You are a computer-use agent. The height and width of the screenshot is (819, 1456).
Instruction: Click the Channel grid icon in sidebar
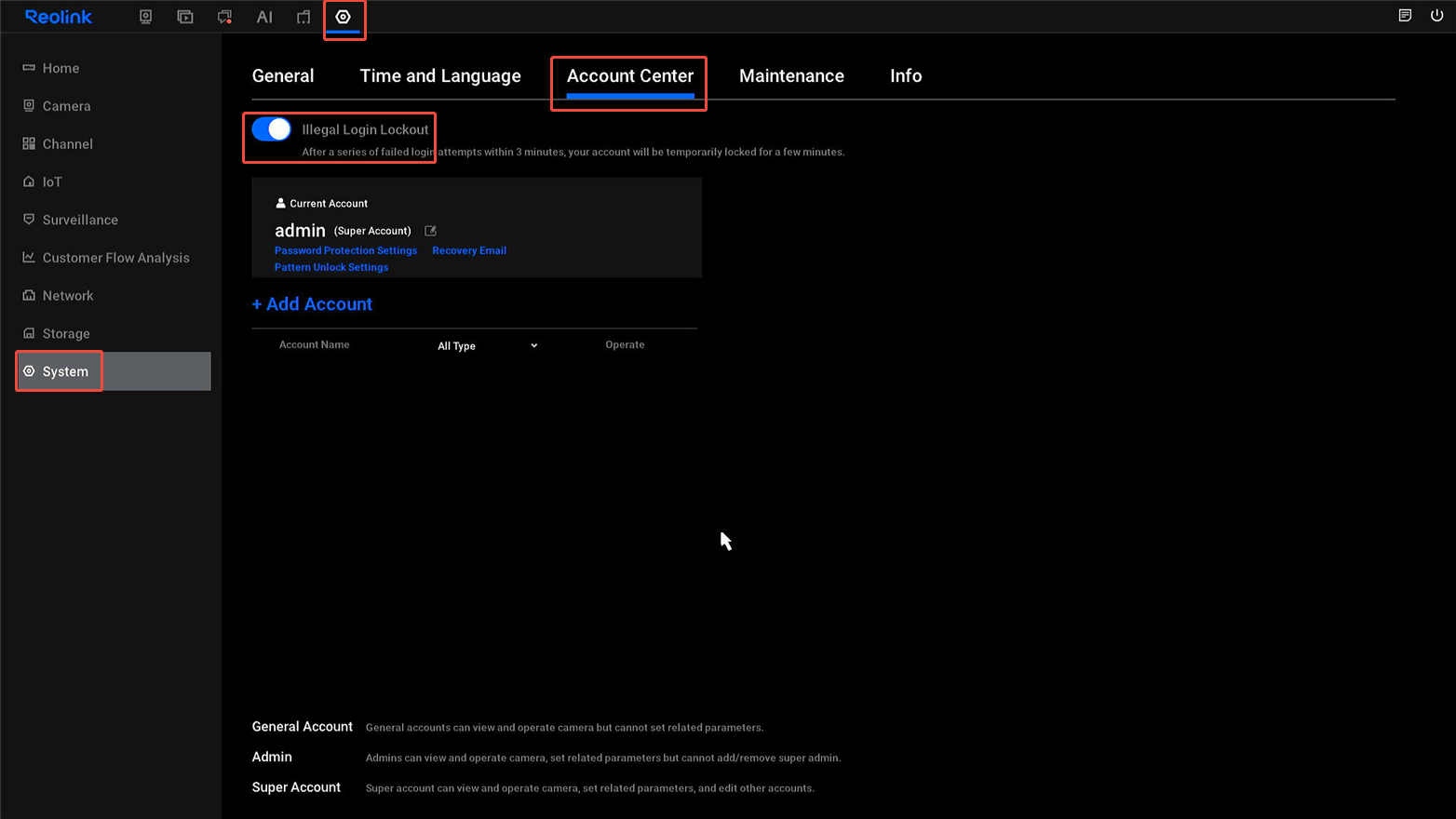click(x=29, y=143)
